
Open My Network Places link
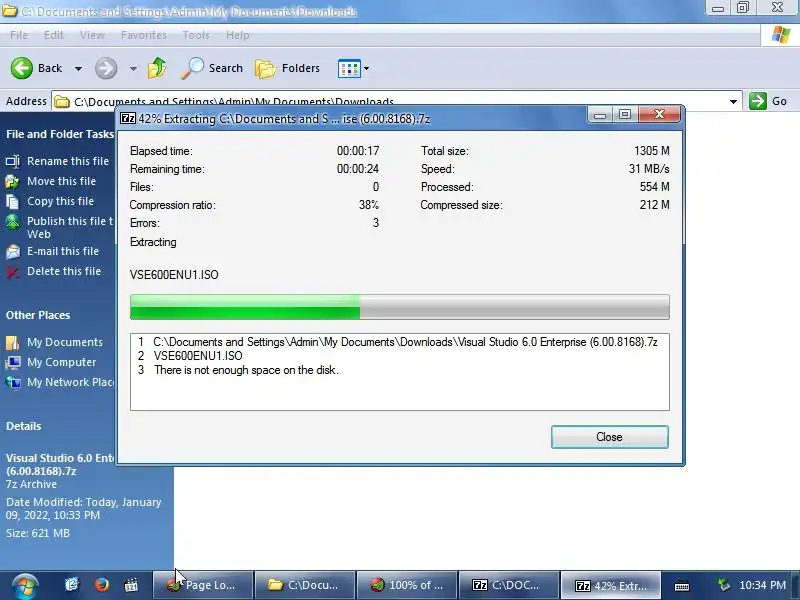[x=70, y=382]
